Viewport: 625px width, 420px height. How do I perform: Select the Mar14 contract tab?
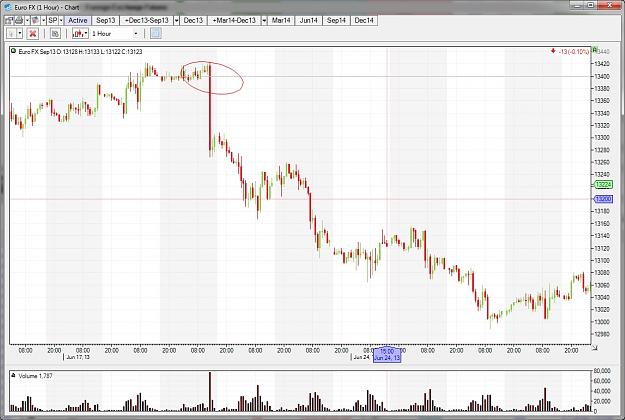[x=281, y=20]
